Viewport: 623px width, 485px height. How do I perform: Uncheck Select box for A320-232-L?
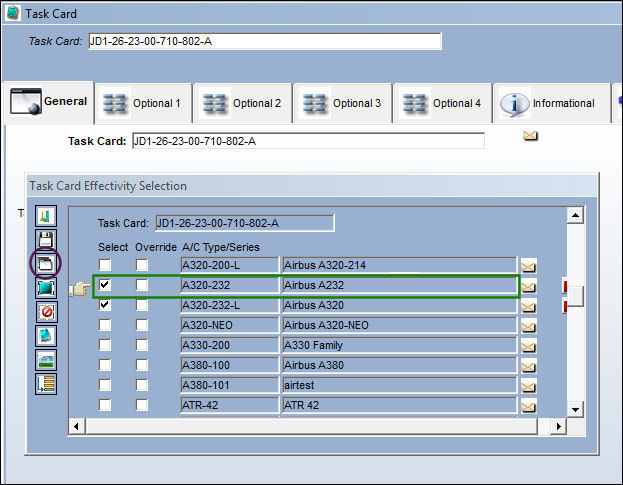105,305
